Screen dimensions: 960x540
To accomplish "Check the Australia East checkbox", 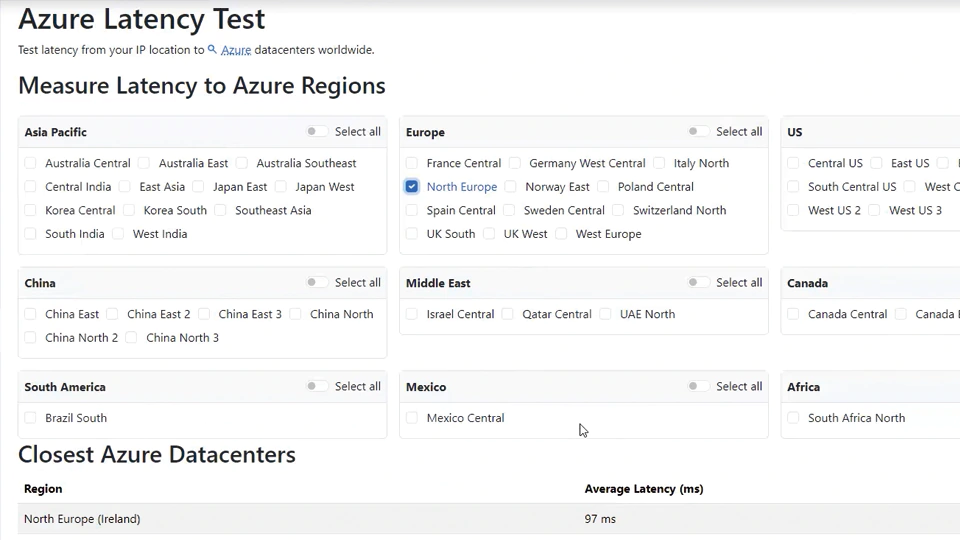I will [144, 163].
